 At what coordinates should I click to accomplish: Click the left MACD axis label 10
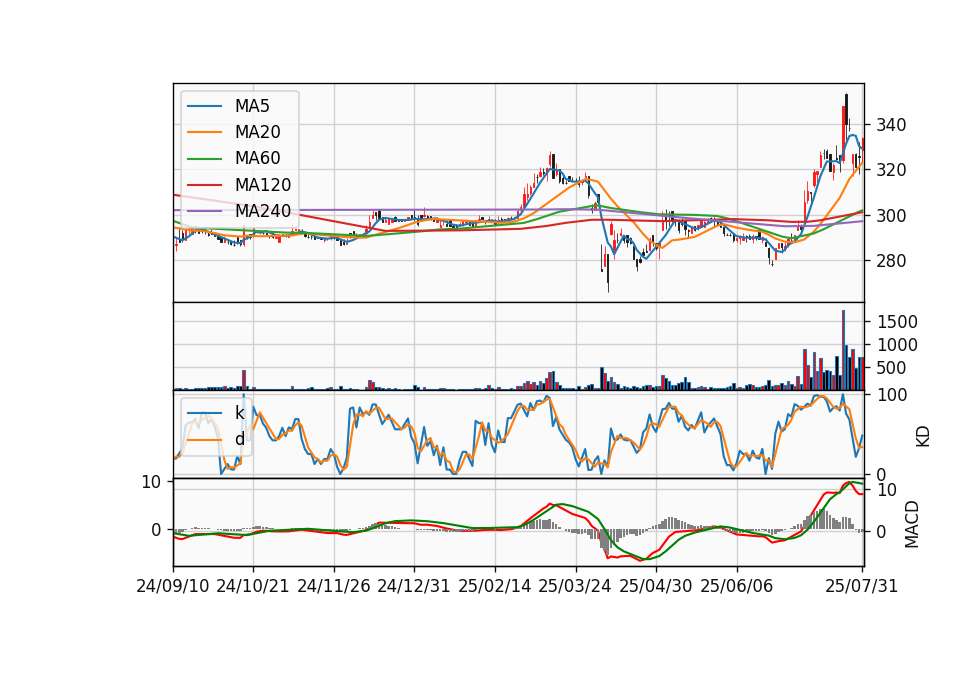151,482
